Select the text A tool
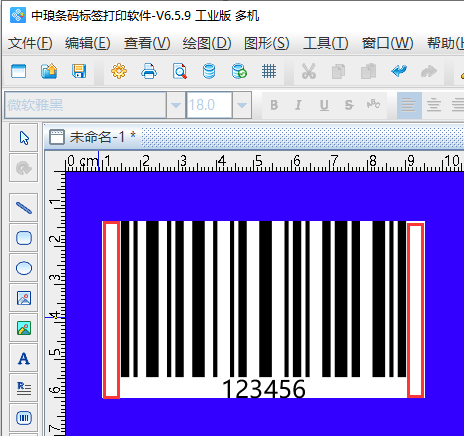This screenshot has height=436, width=464. pos(24,358)
